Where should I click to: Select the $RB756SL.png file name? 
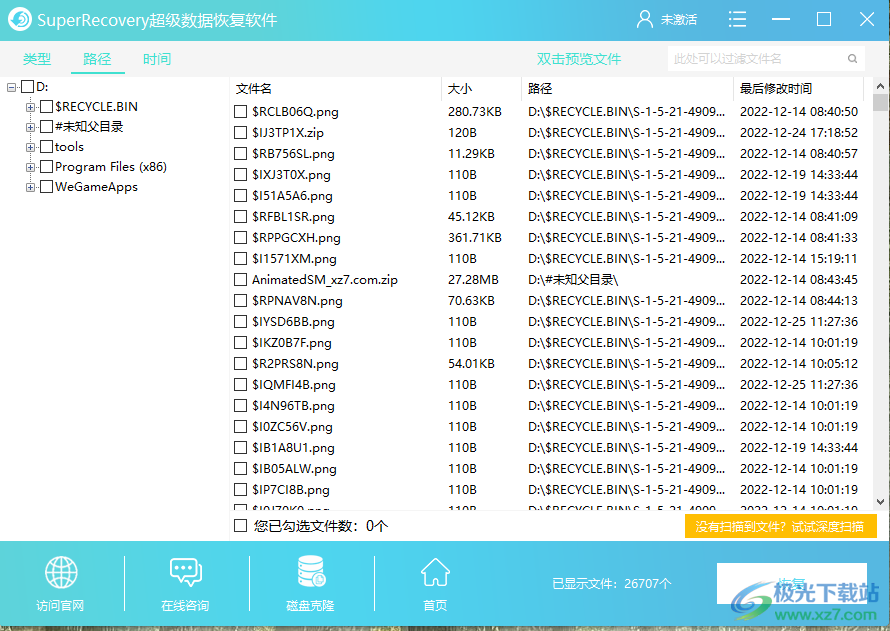[293, 154]
